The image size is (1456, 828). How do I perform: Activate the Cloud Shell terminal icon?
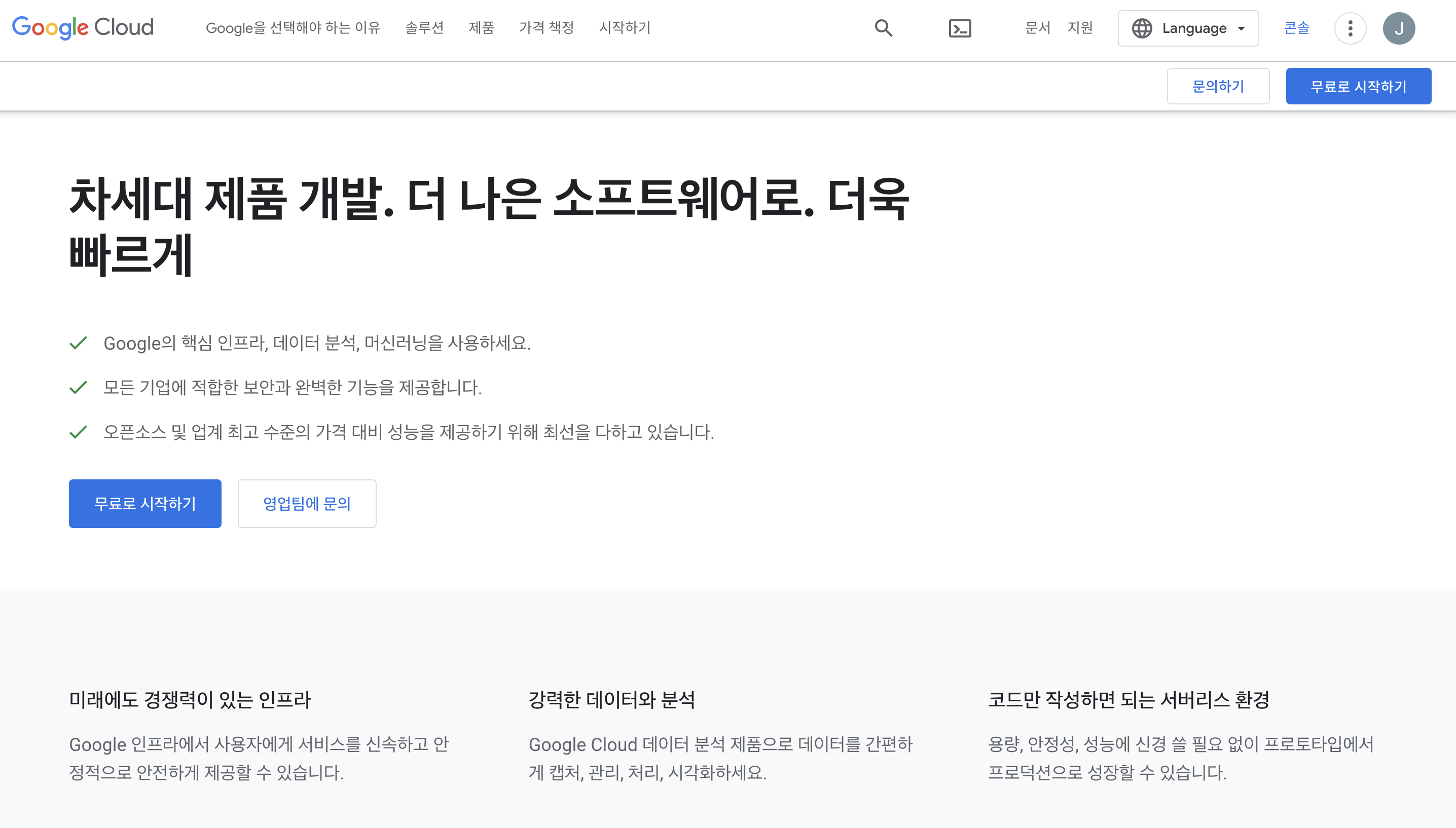click(960, 28)
